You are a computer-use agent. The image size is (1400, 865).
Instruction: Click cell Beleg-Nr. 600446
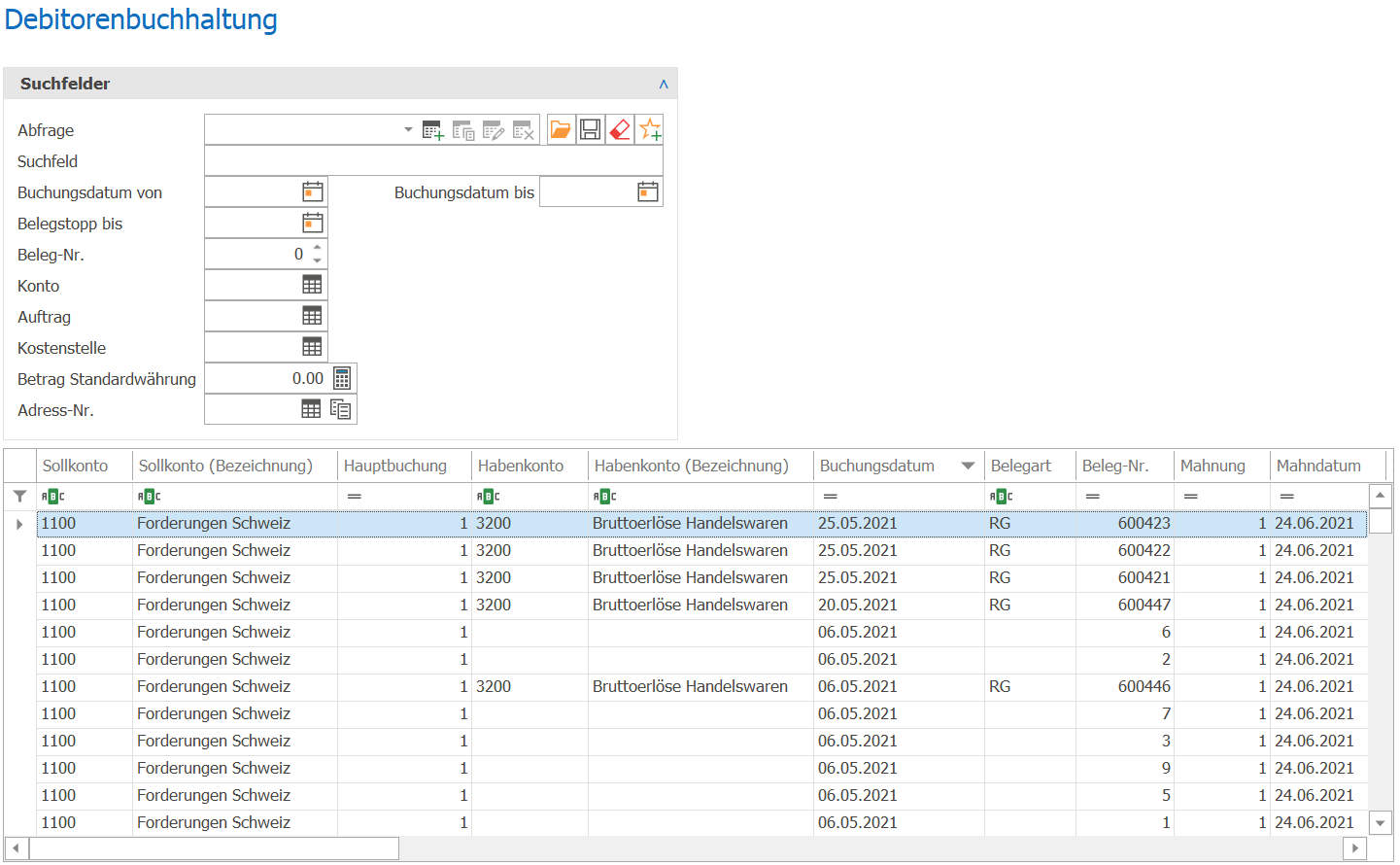1125,686
